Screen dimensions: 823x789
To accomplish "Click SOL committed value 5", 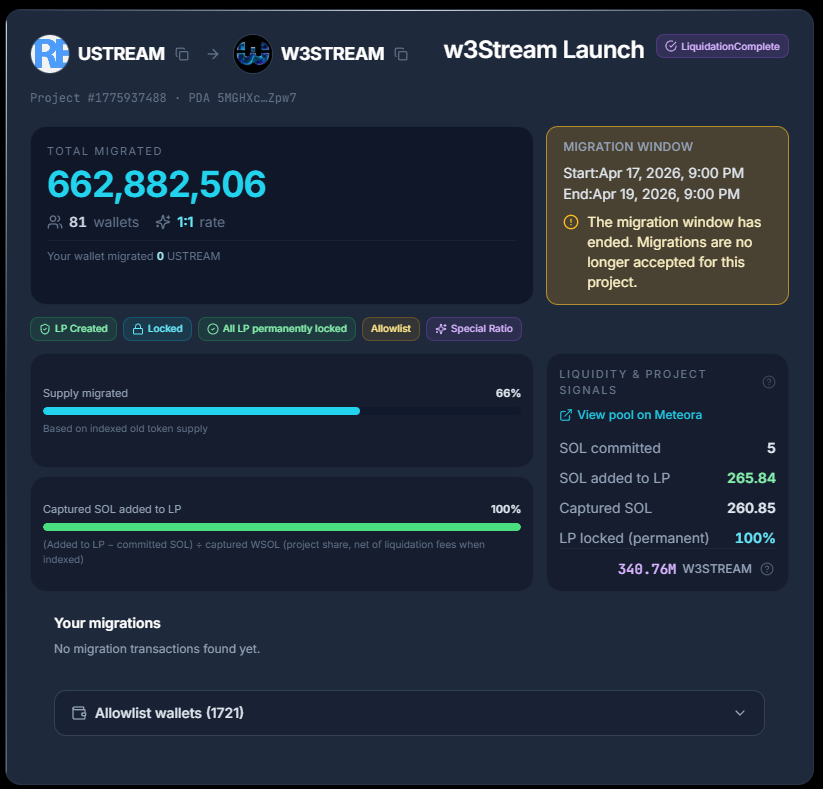I will (x=771, y=448).
